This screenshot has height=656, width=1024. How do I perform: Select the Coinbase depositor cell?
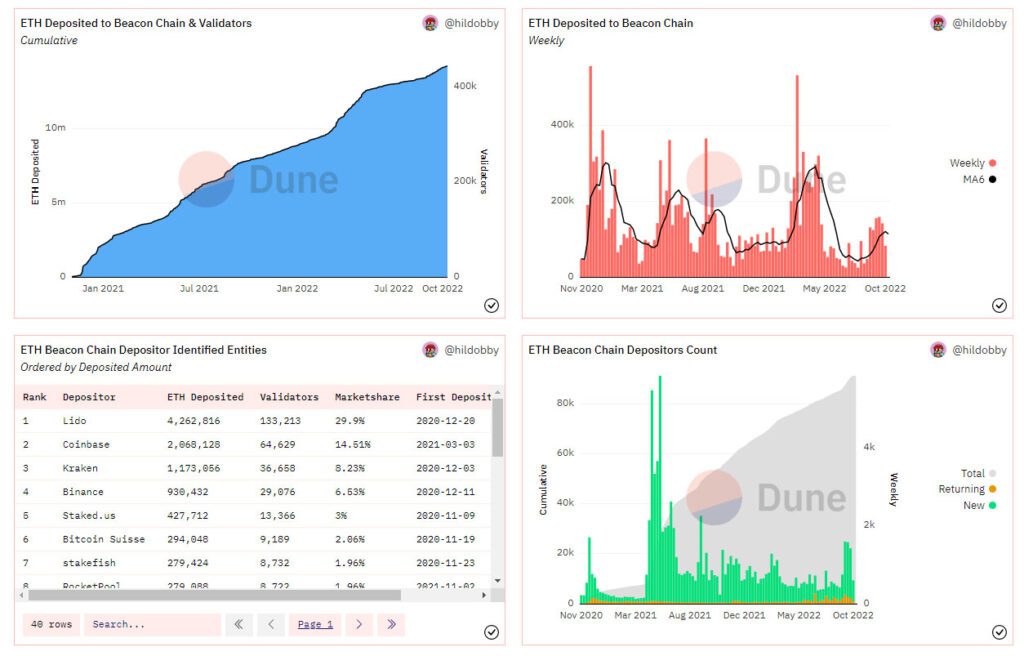(86, 444)
